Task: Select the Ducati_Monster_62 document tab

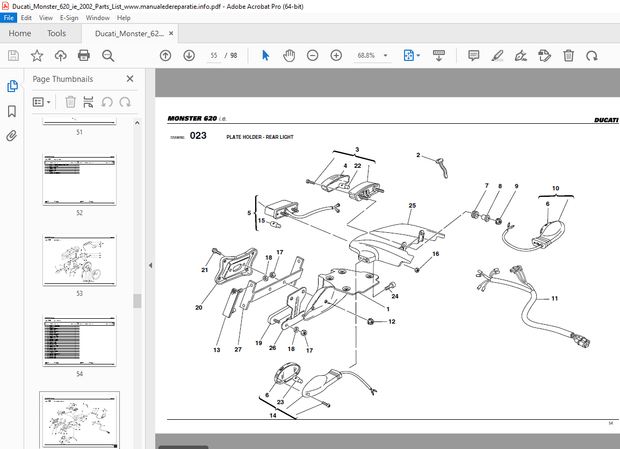Action: tap(129, 34)
